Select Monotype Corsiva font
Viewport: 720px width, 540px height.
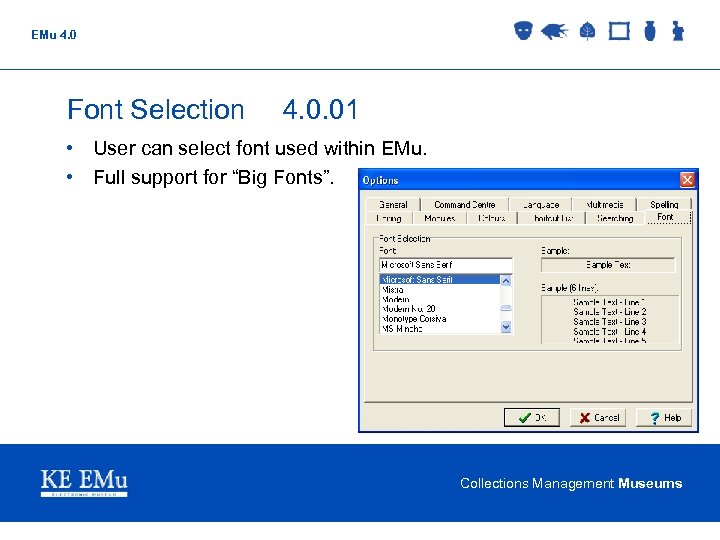(439, 319)
